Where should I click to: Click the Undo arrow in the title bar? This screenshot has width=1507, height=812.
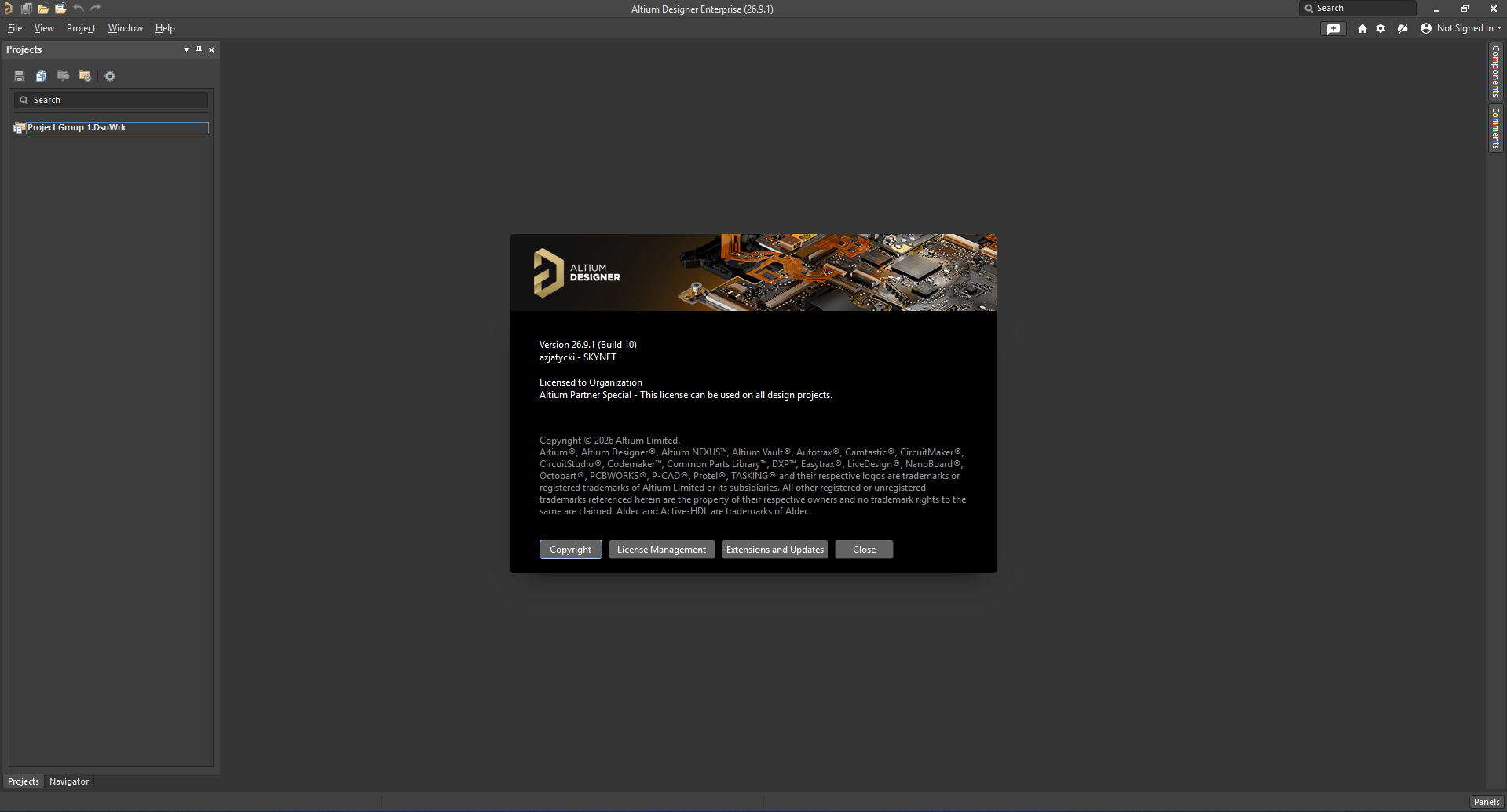point(78,9)
